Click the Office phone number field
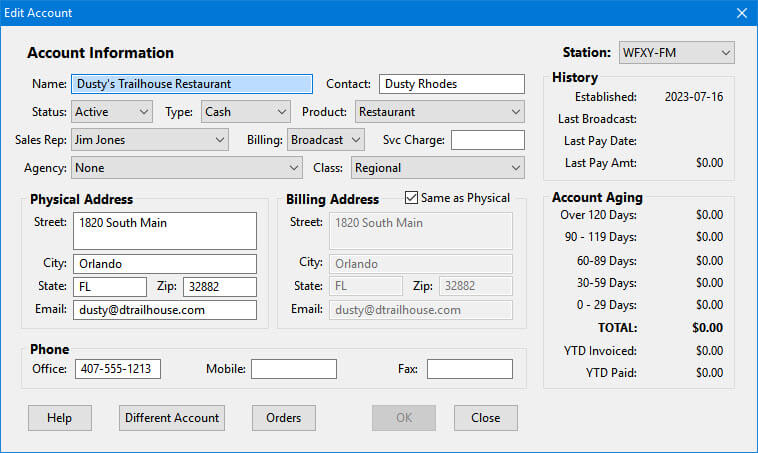758x453 pixels. pyautogui.click(x=117, y=369)
